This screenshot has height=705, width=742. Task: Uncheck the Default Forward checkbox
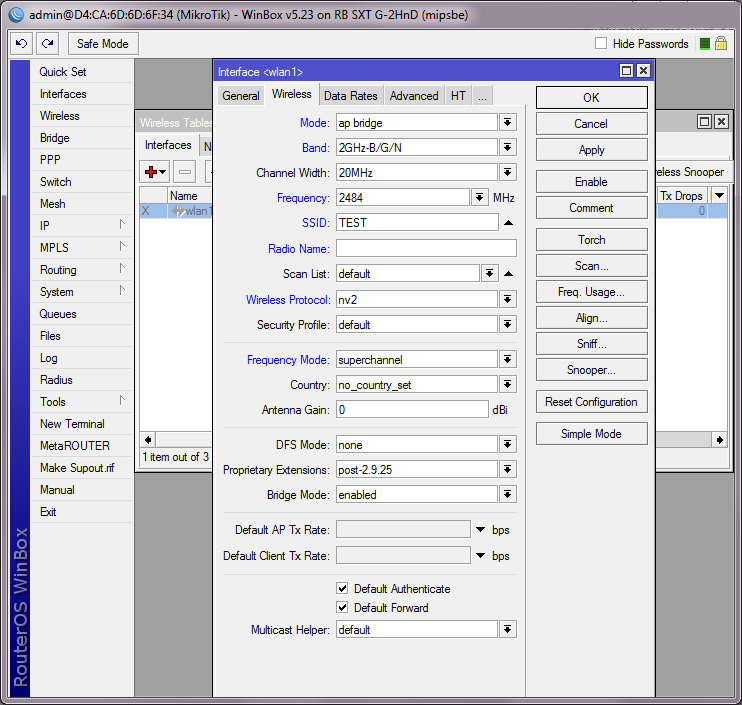(x=343, y=608)
